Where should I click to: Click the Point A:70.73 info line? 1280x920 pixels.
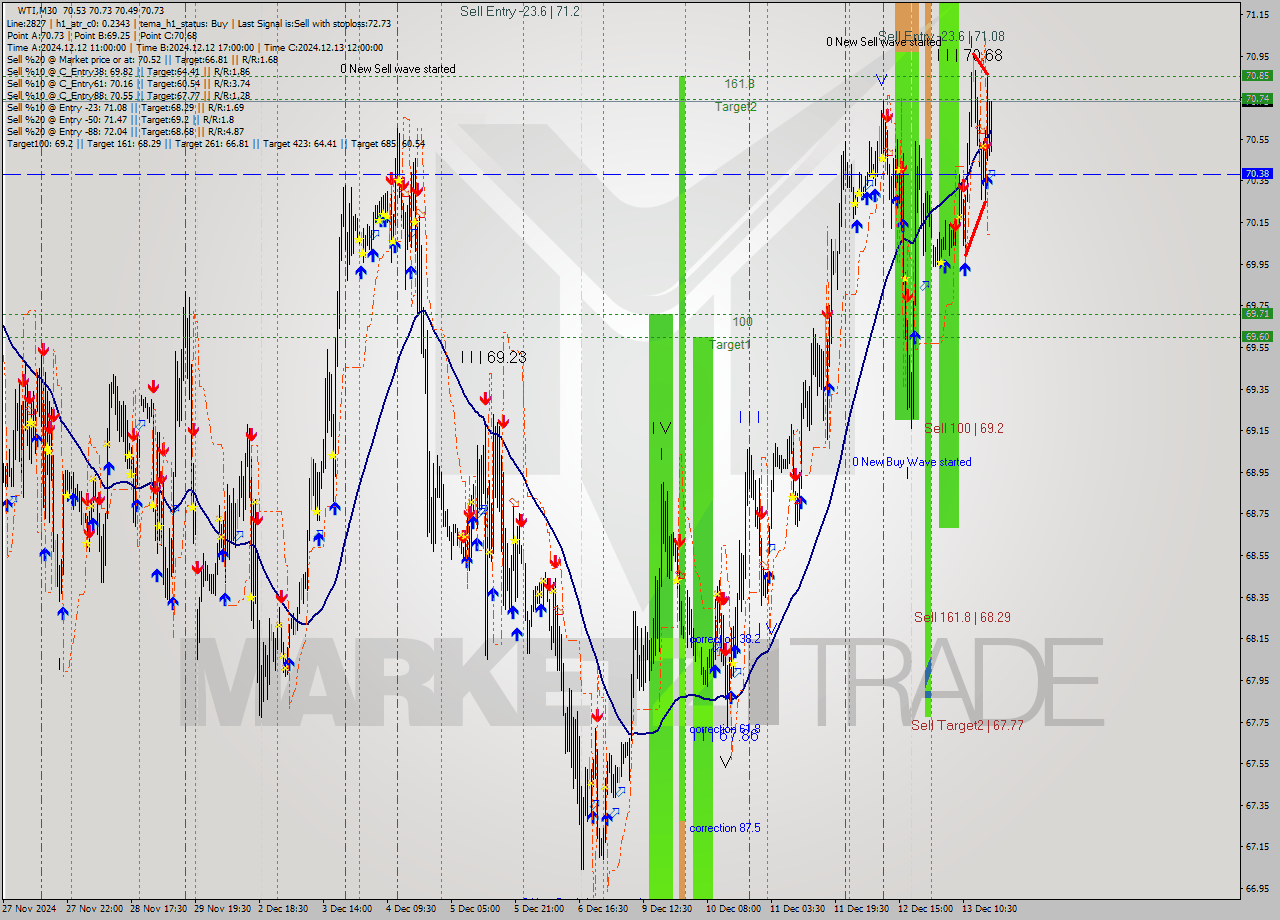coord(102,35)
